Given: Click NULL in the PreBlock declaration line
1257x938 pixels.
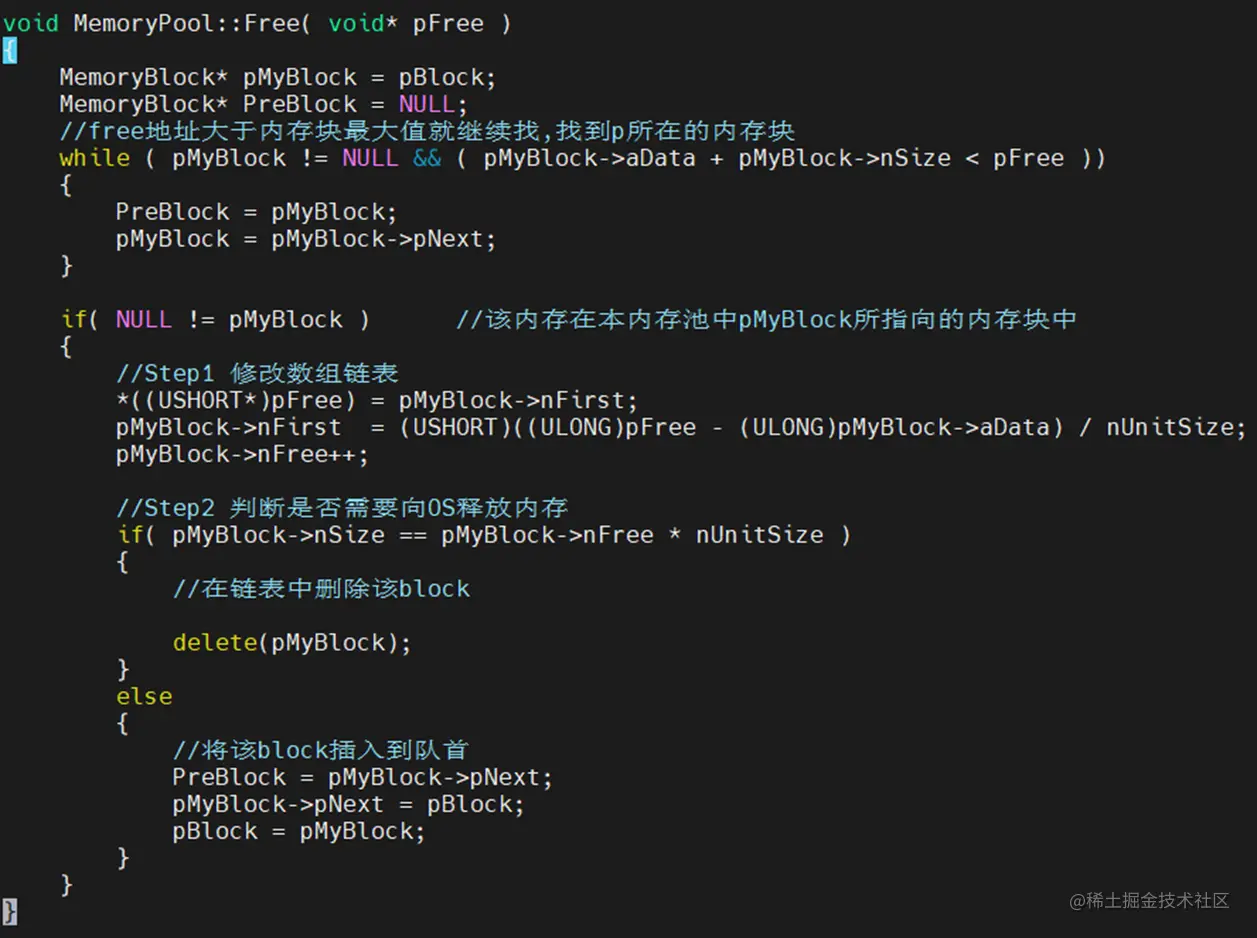Looking at the screenshot, I should [x=426, y=104].
